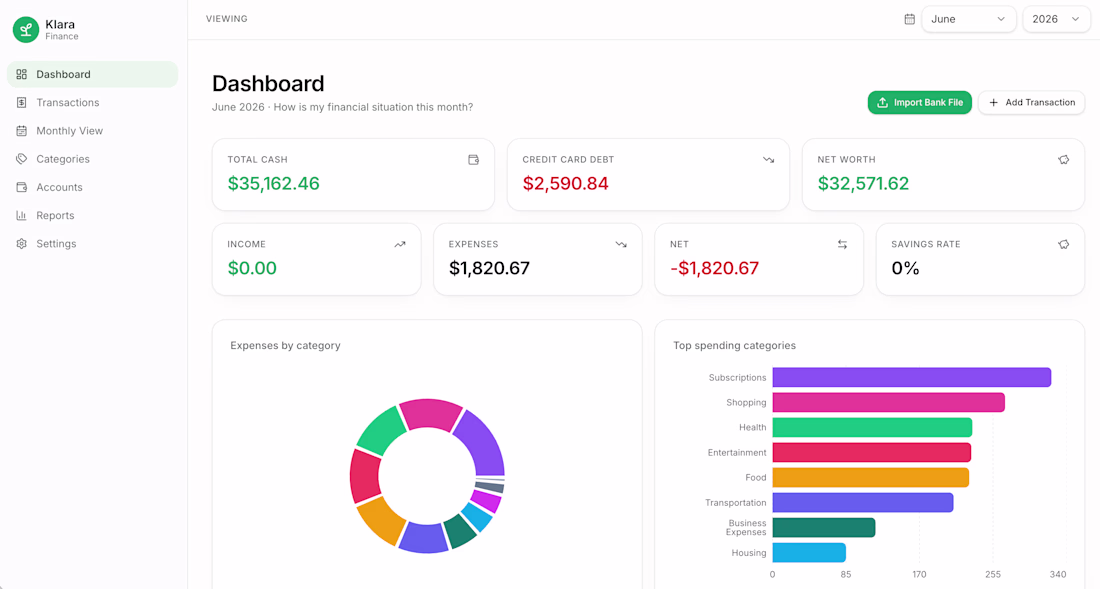
Task: Click the Transportation label in bar chart
Action: tap(735, 503)
